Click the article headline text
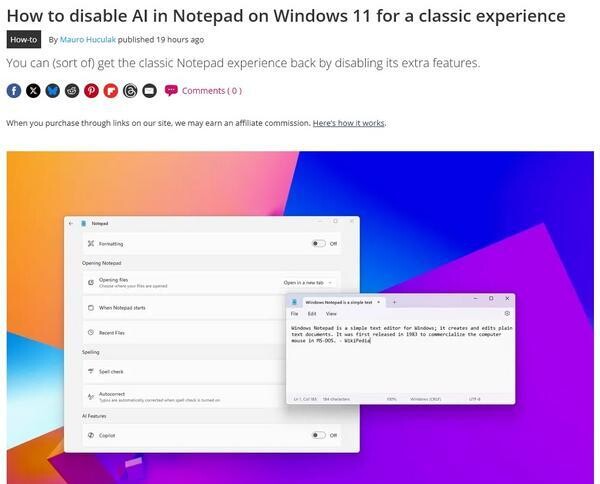Viewport: 600px width, 484px height. pyautogui.click(x=286, y=16)
